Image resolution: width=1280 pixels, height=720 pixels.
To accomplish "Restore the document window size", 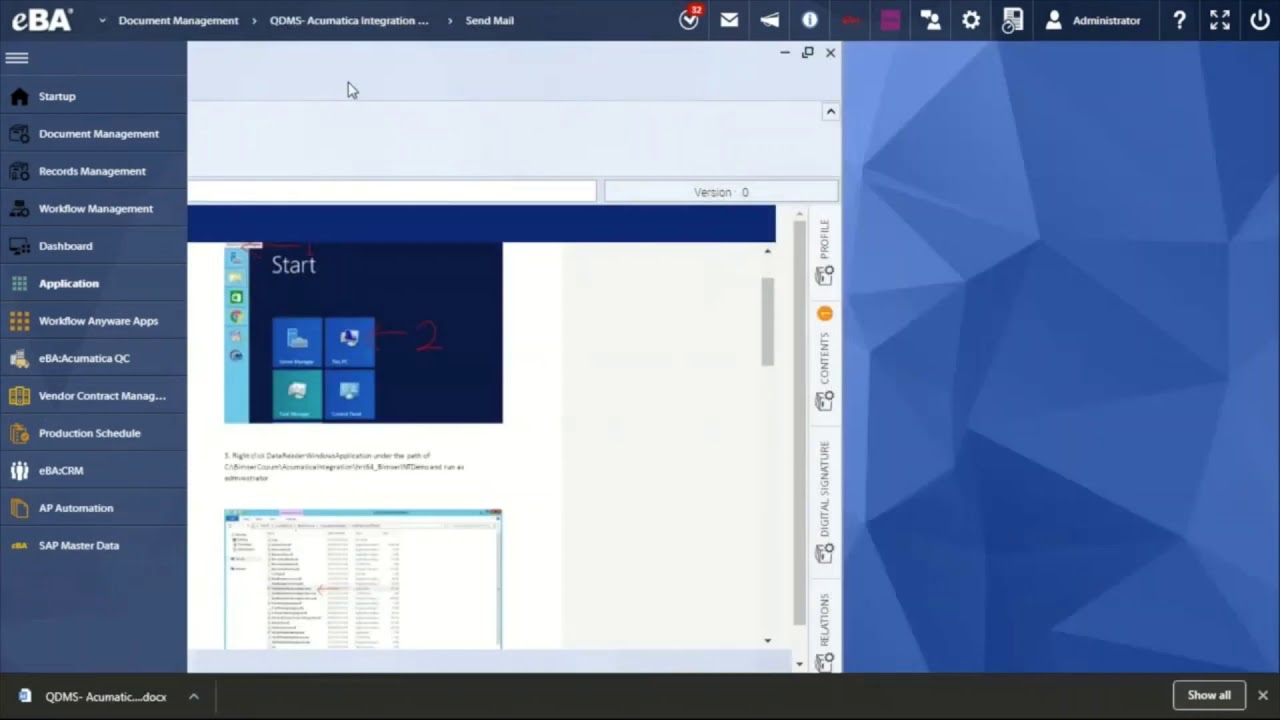I will point(808,53).
